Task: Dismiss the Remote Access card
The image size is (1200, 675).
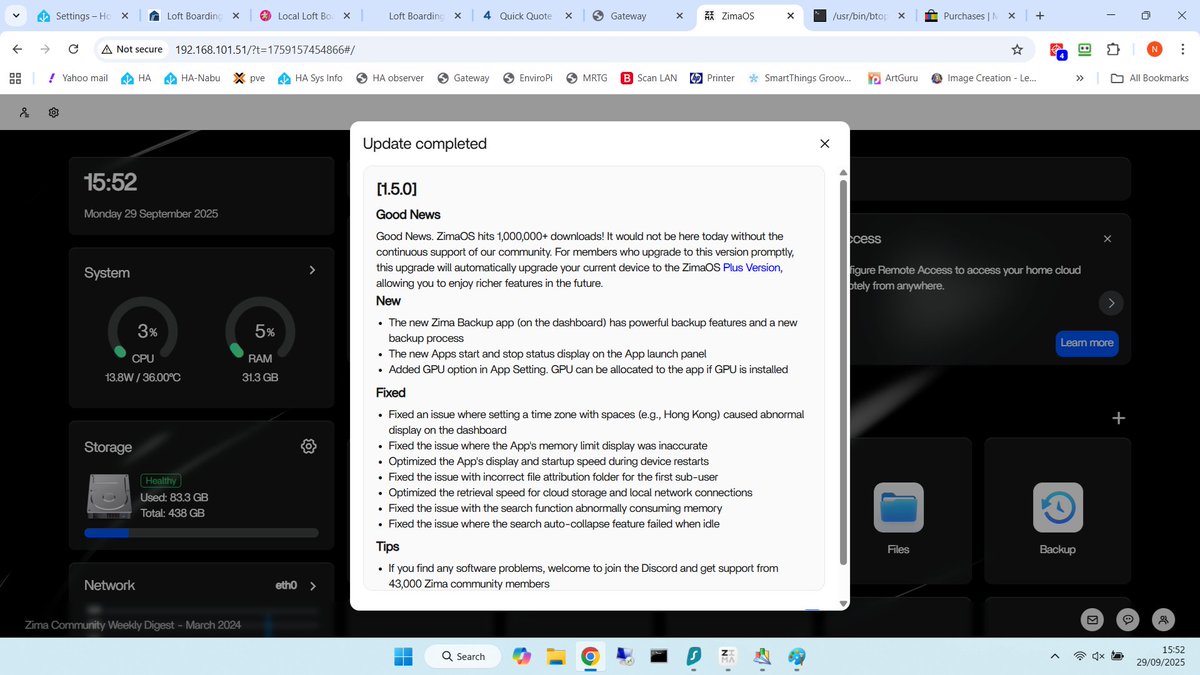Action: point(1107,239)
